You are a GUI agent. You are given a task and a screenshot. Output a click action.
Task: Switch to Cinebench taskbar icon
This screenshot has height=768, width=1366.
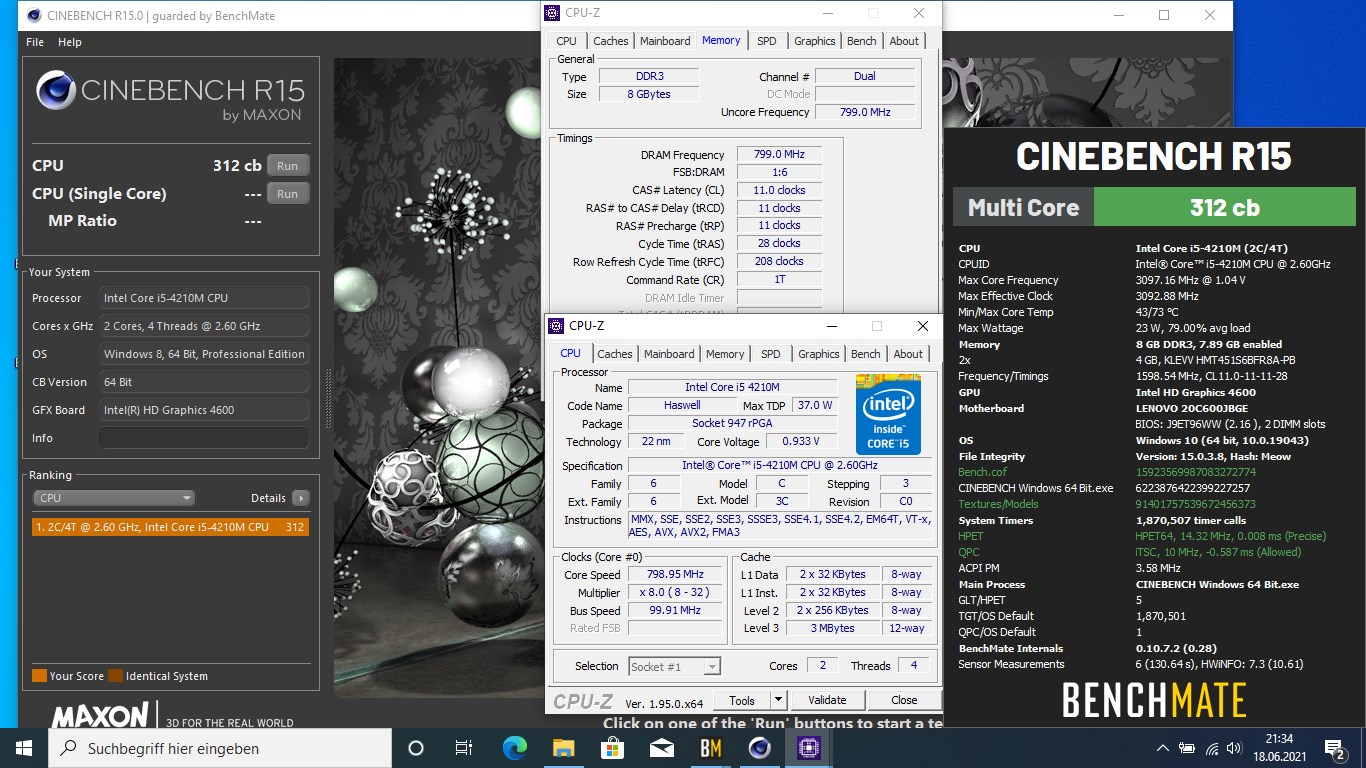tap(759, 748)
